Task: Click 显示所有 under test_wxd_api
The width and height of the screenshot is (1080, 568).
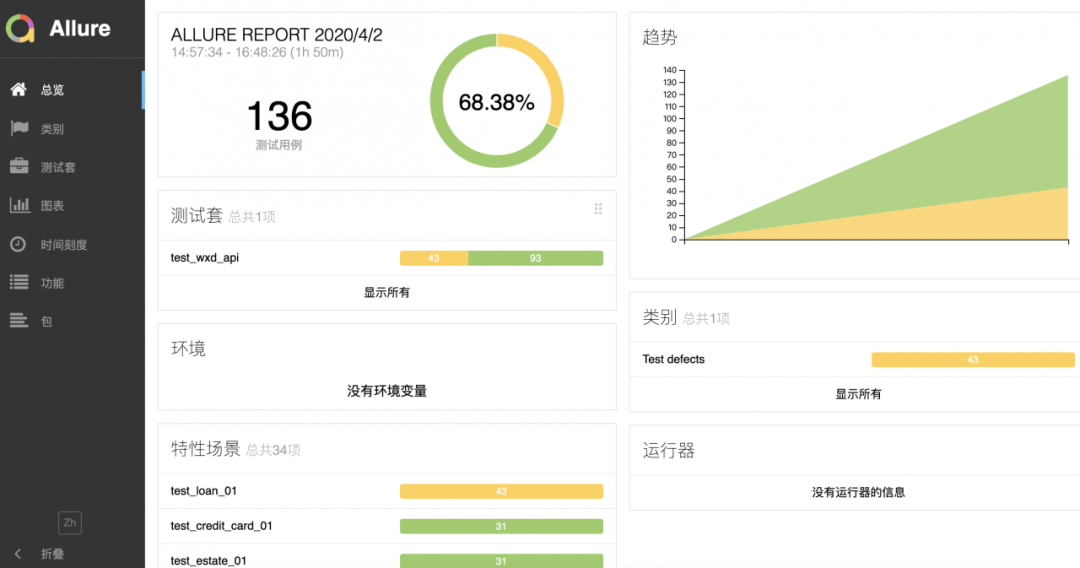Action: pyautogui.click(x=386, y=293)
